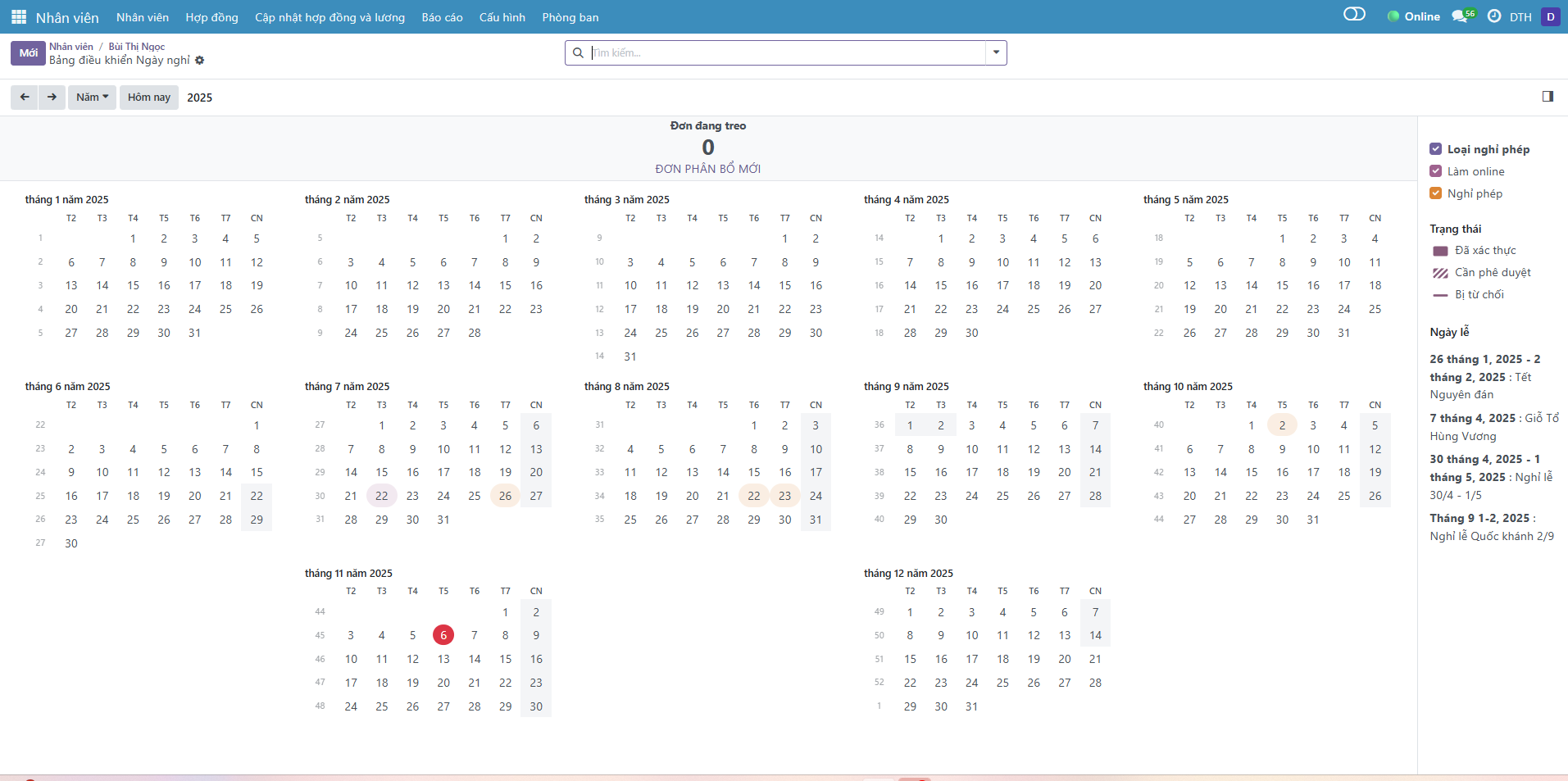Open the Báo cáo menu
Viewport: 1568px width, 781px height.
442,17
